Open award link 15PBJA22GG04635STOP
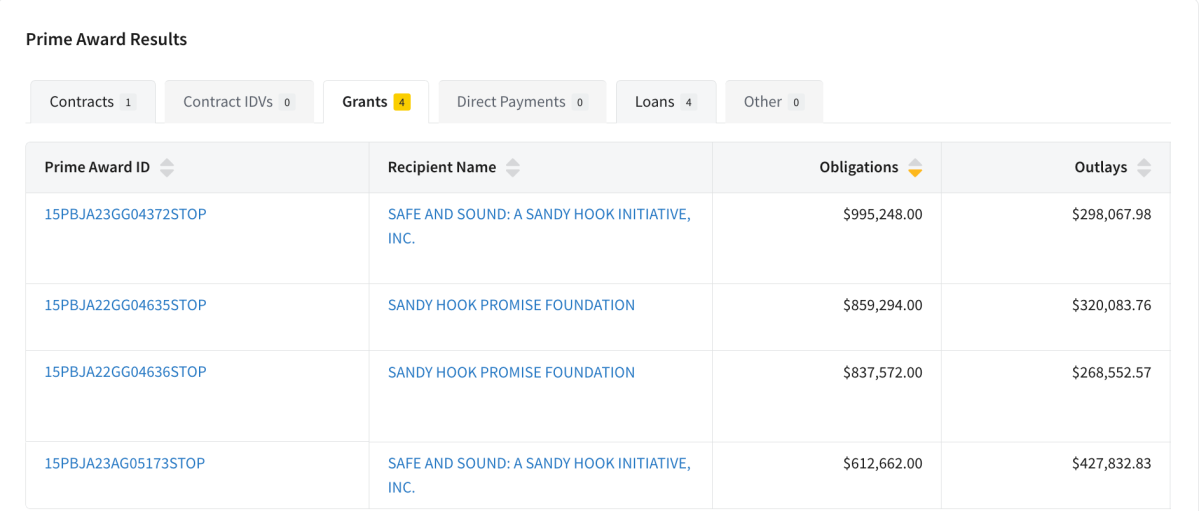This screenshot has height=511, width=1199. 125,305
